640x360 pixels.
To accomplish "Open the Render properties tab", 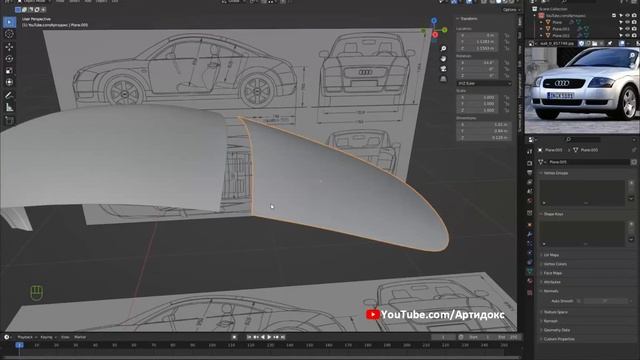I will 529,163.
